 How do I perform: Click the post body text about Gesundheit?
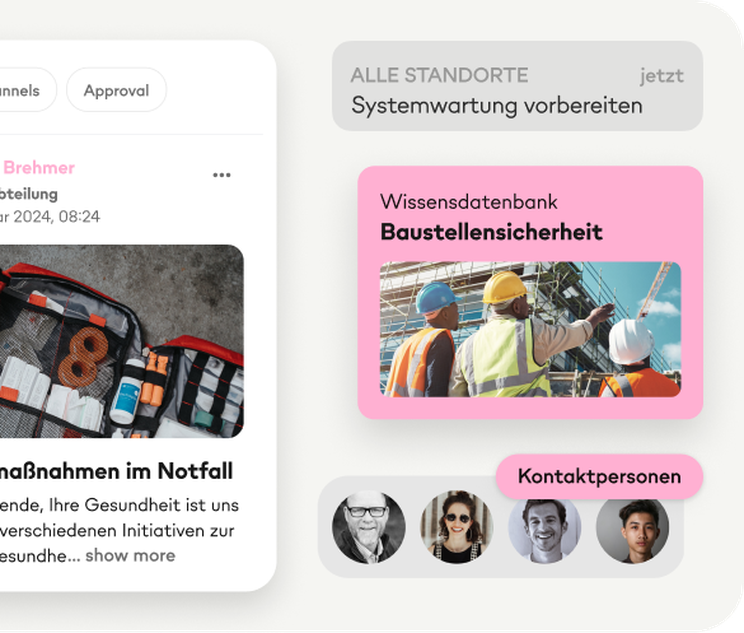click(119, 530)
